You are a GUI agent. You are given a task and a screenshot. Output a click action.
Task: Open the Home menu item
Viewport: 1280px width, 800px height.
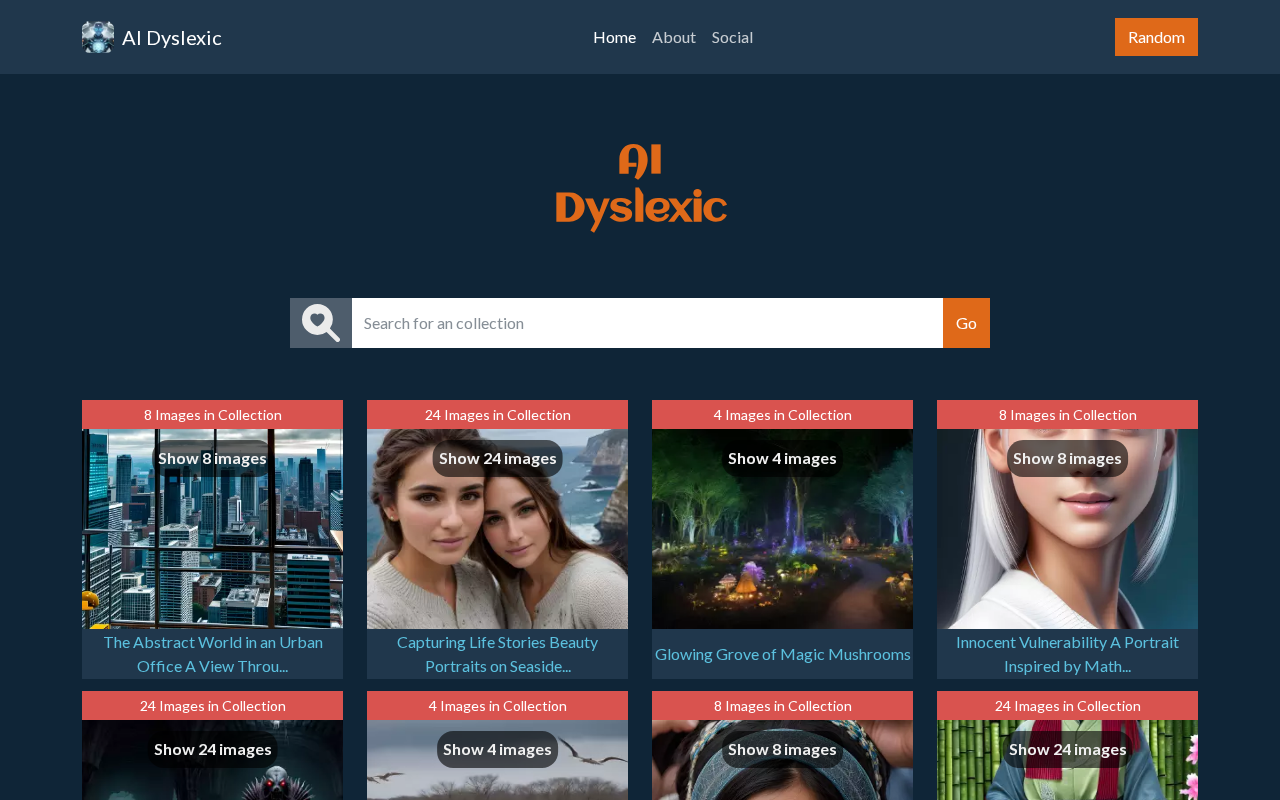615,37
